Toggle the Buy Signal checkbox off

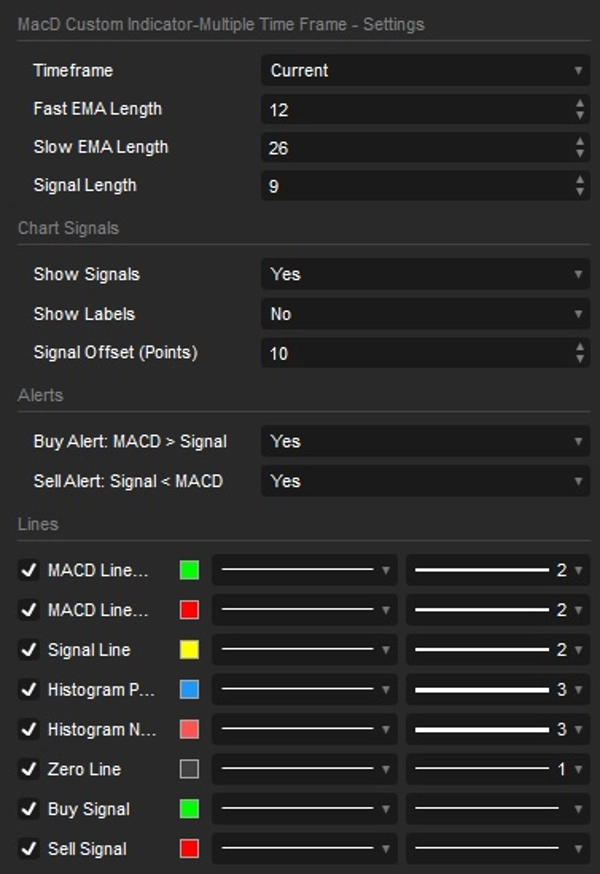coord(29,809)
